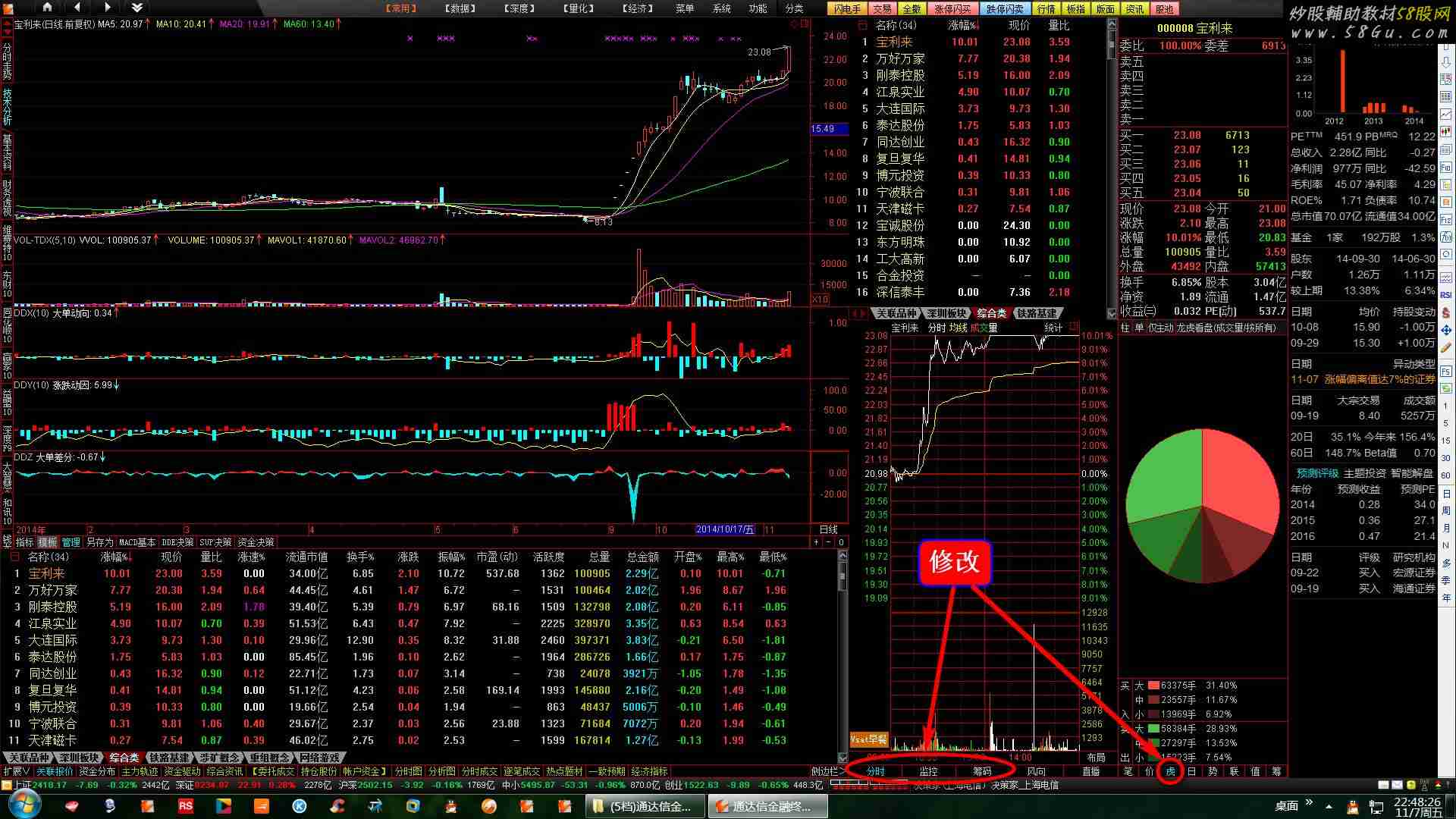
Task: Switch to the 涉矿概念 tab
Action: click(219, 758)
